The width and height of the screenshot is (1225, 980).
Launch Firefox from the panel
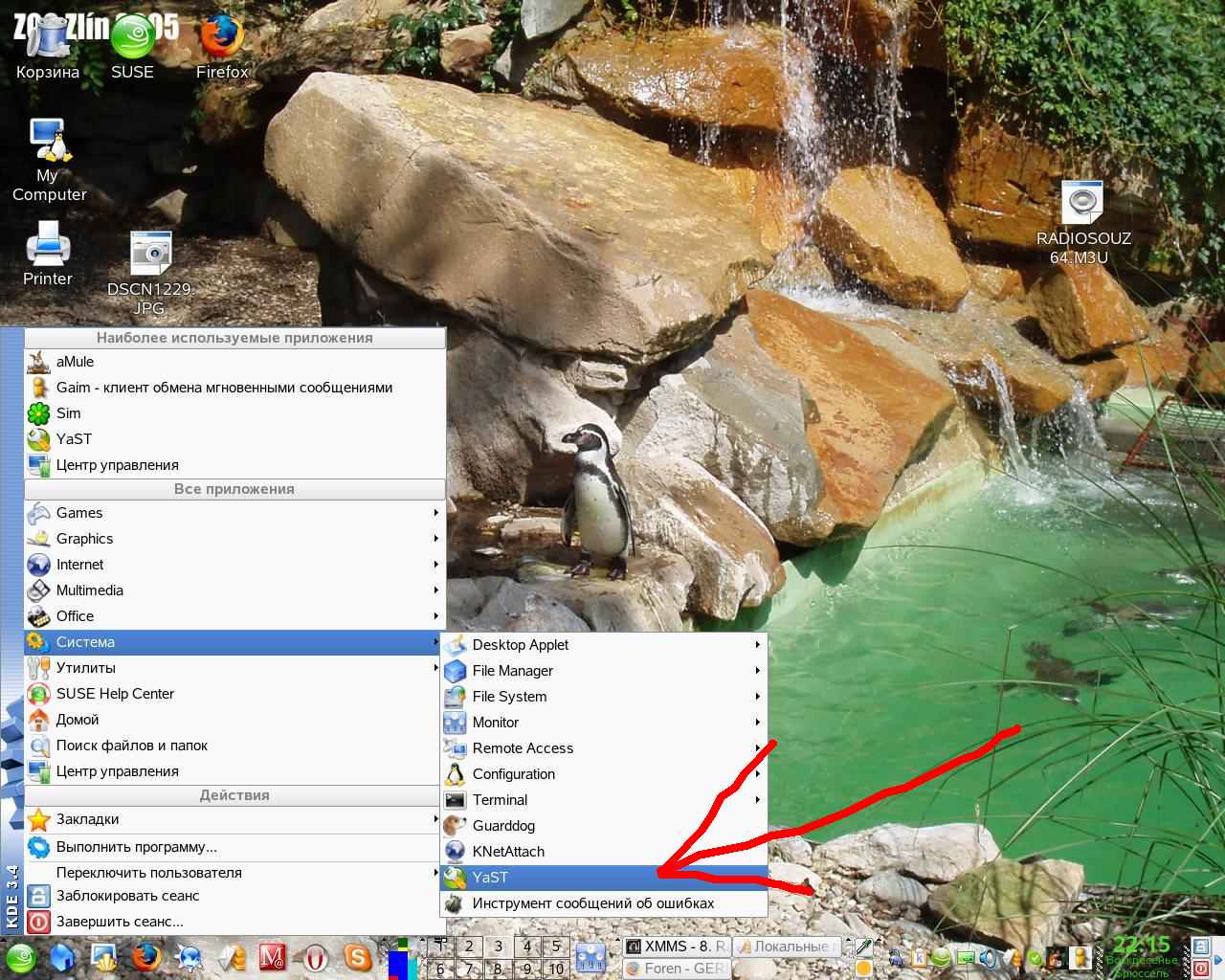pyautogui.click(x=146, y=958)
